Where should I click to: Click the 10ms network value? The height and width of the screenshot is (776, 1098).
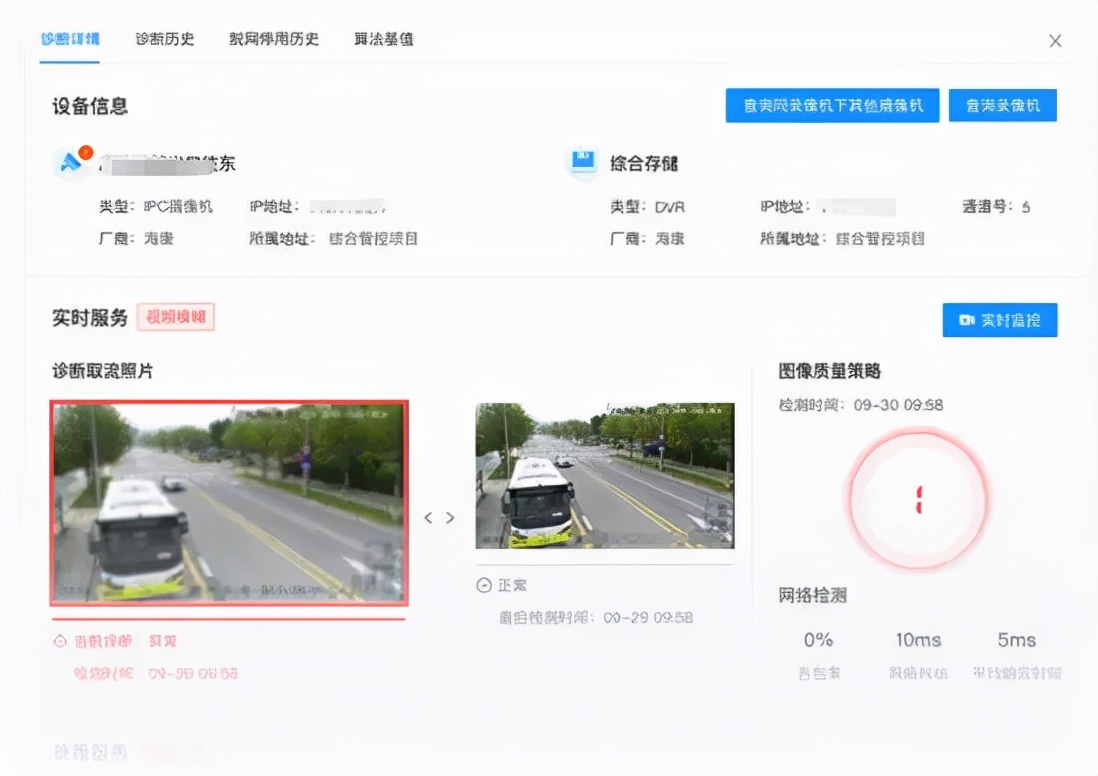click(x=918, y=639)
